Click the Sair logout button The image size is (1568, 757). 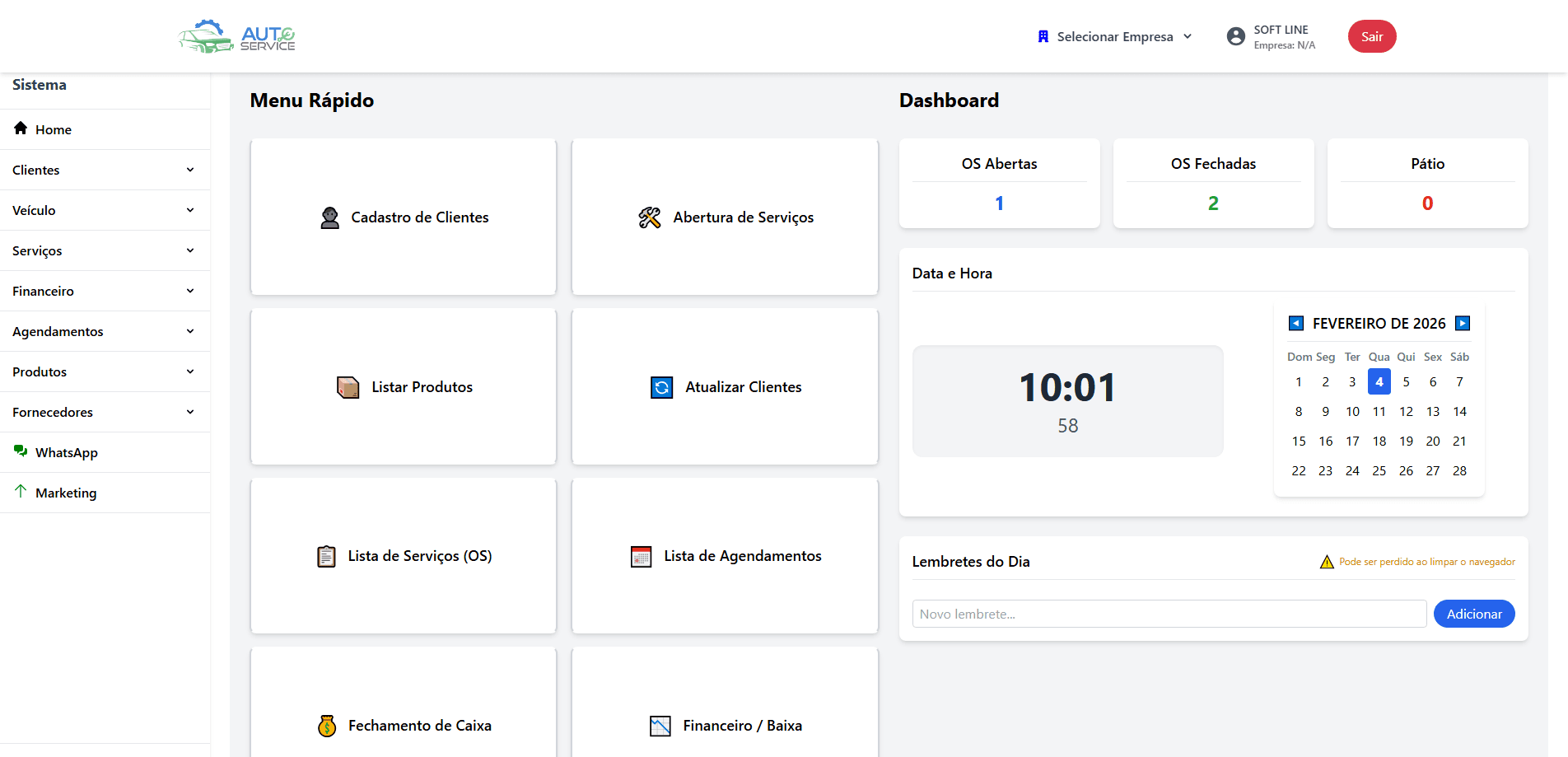1372,36
